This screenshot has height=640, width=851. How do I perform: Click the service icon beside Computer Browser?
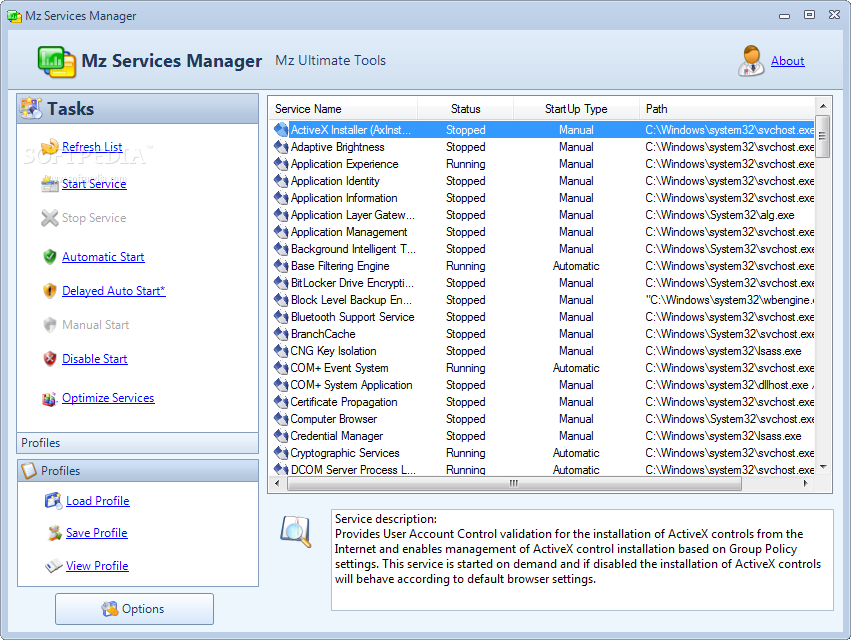(x=281, y=419)
